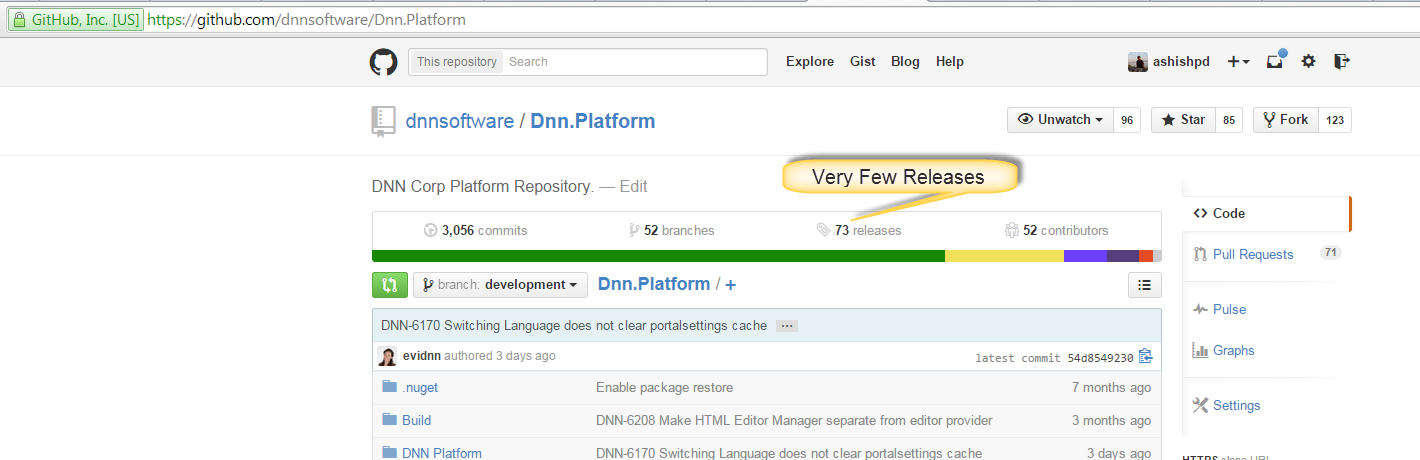Click Edit next to repository description

click(x=634, y=186)
